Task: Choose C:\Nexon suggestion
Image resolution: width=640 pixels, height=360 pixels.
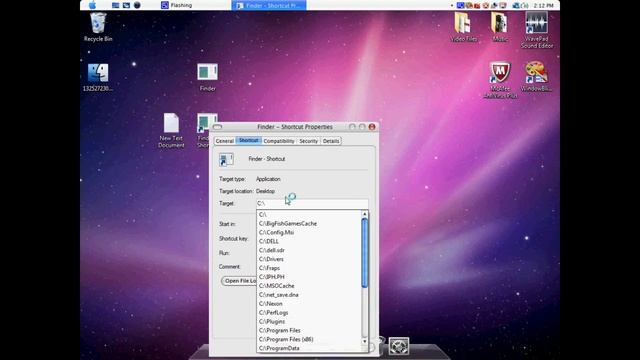Action: (309, 304)
